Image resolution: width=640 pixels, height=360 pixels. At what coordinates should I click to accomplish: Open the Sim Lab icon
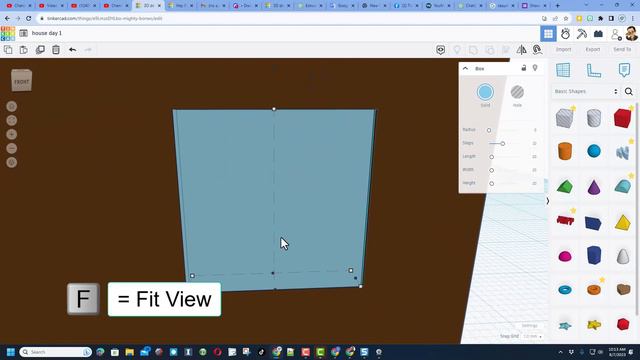click(x=565, y=34)
